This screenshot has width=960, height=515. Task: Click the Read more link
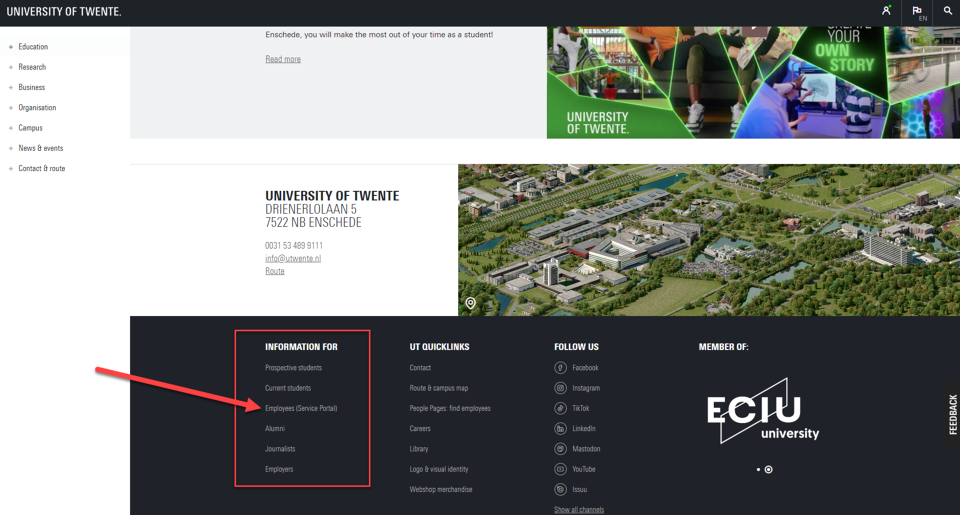point(283,59)
